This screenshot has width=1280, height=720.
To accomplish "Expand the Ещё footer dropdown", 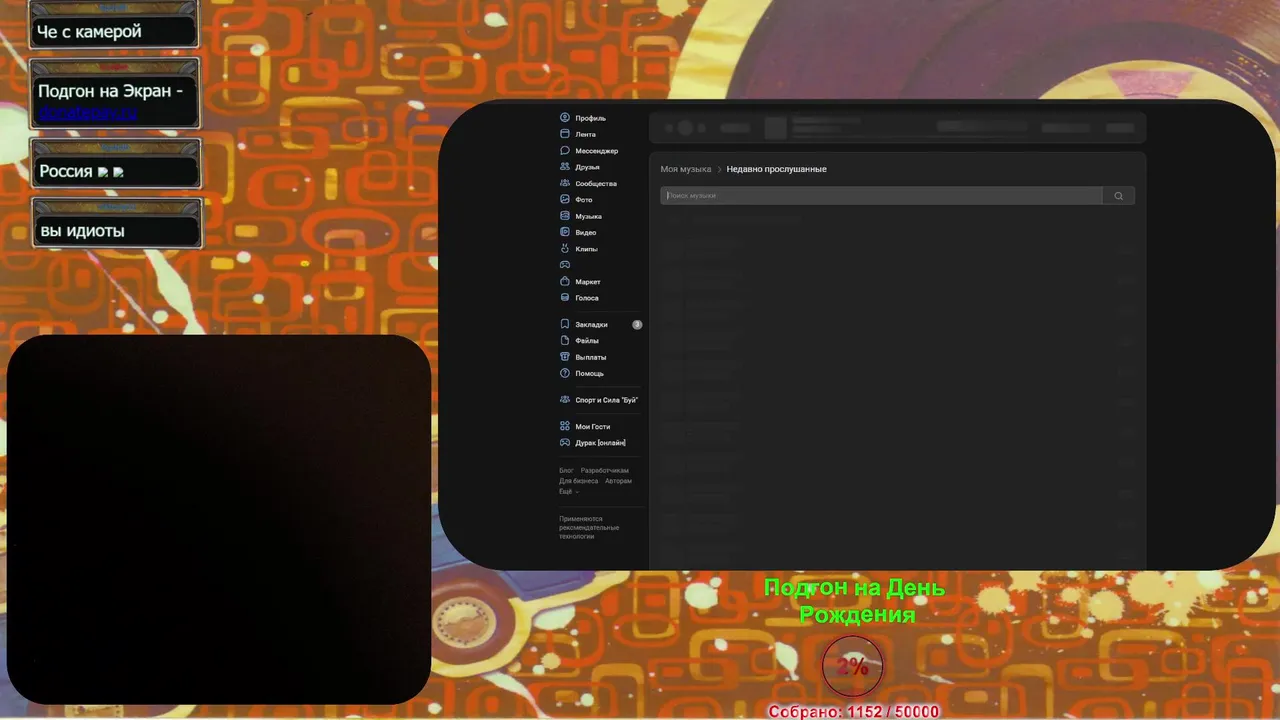I will [x=568, y=491].
